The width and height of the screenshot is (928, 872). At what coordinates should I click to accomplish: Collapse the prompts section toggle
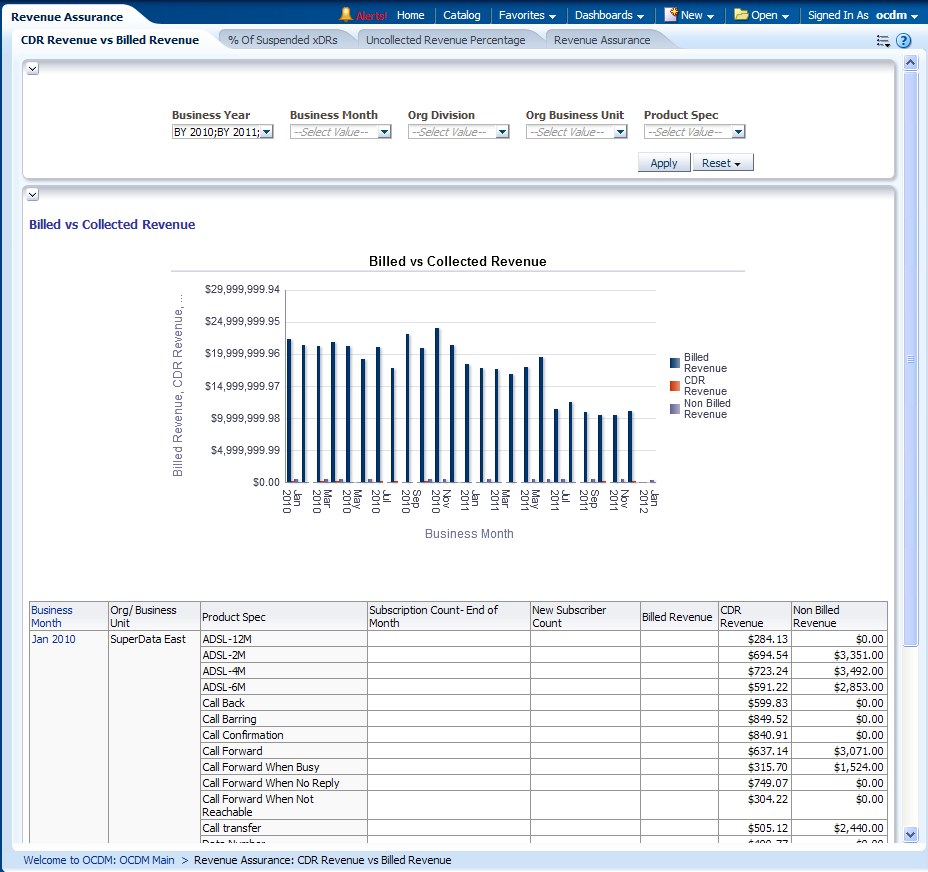pyautogui.click(x=33, y=68)
